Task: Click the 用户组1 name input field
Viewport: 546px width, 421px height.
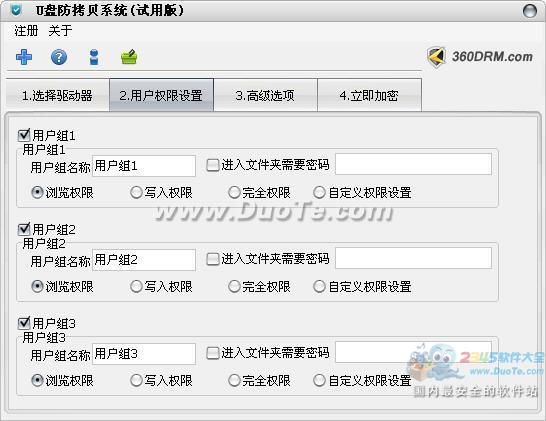Action: click(144, 166)
